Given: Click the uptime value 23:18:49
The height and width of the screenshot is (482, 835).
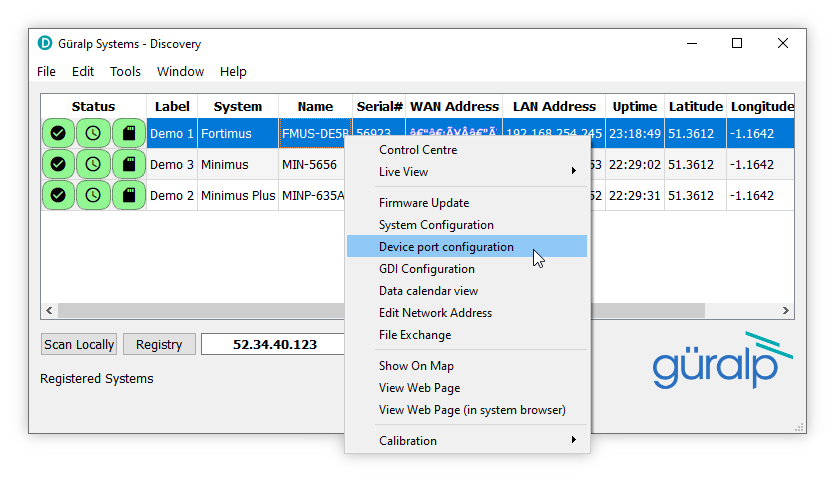Looking at the screenshot, I should coord(635,133).
